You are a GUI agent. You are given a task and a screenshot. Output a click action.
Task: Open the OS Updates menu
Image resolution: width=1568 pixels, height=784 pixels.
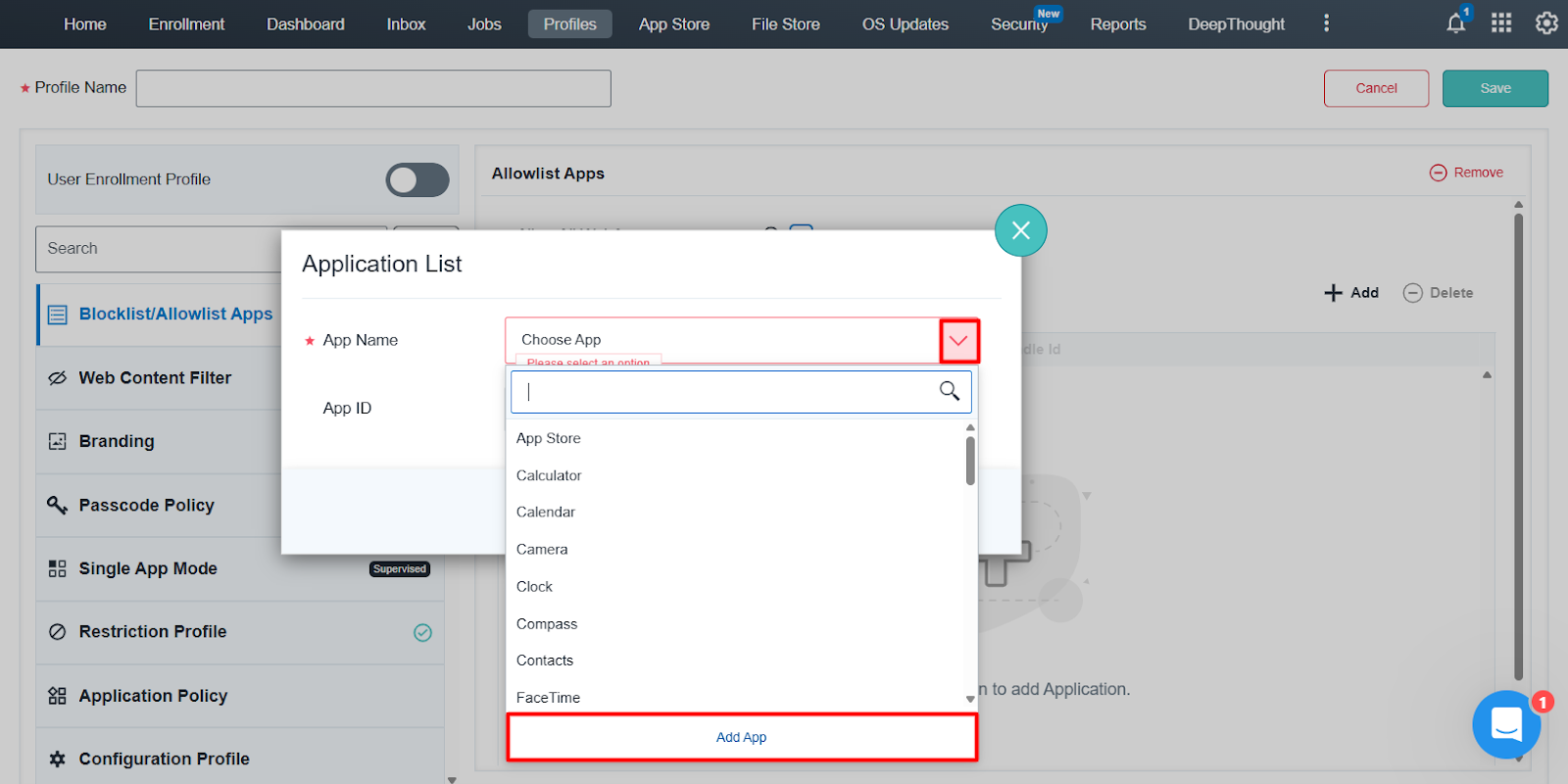tap(905, 24)
